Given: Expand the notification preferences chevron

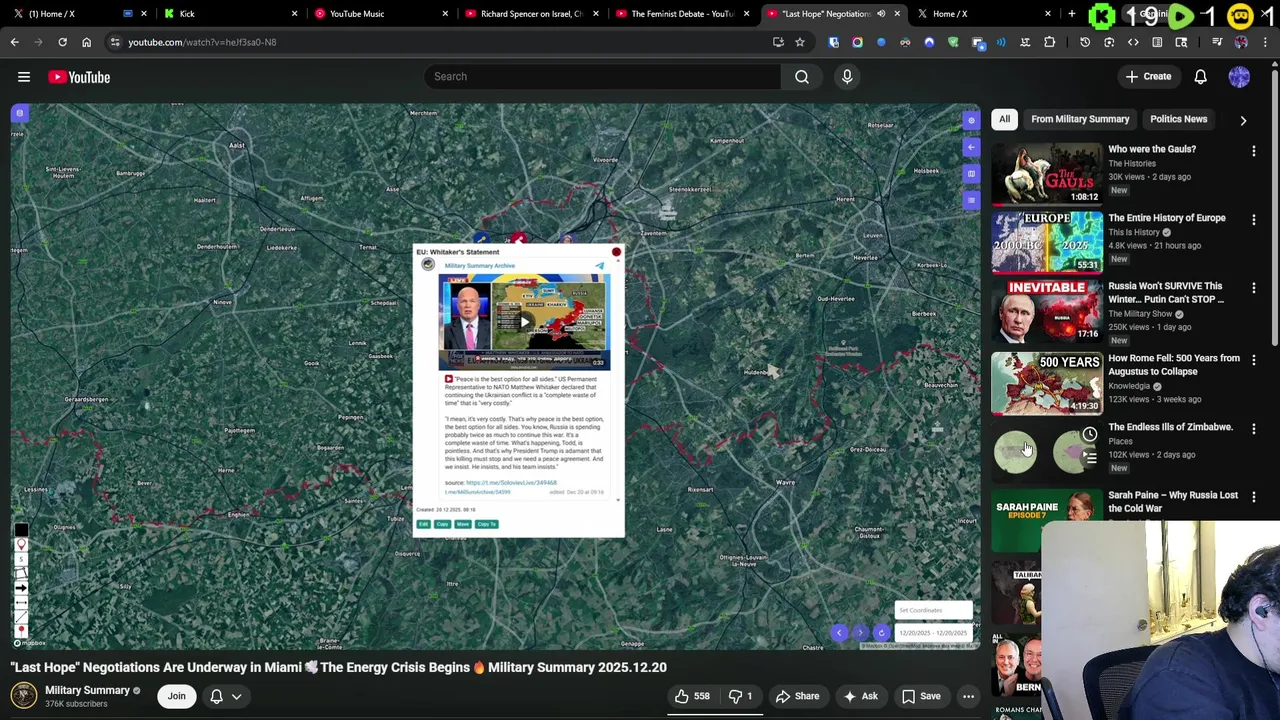Looking at the screenshot, I should [x=237, y=696].
